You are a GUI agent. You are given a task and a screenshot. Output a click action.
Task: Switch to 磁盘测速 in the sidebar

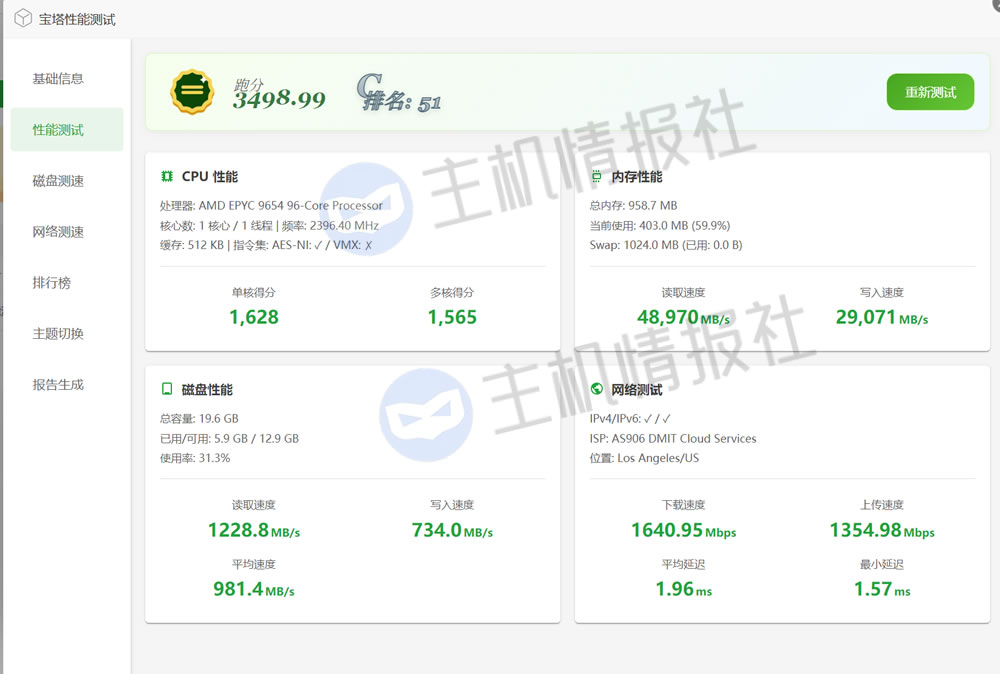58,181
